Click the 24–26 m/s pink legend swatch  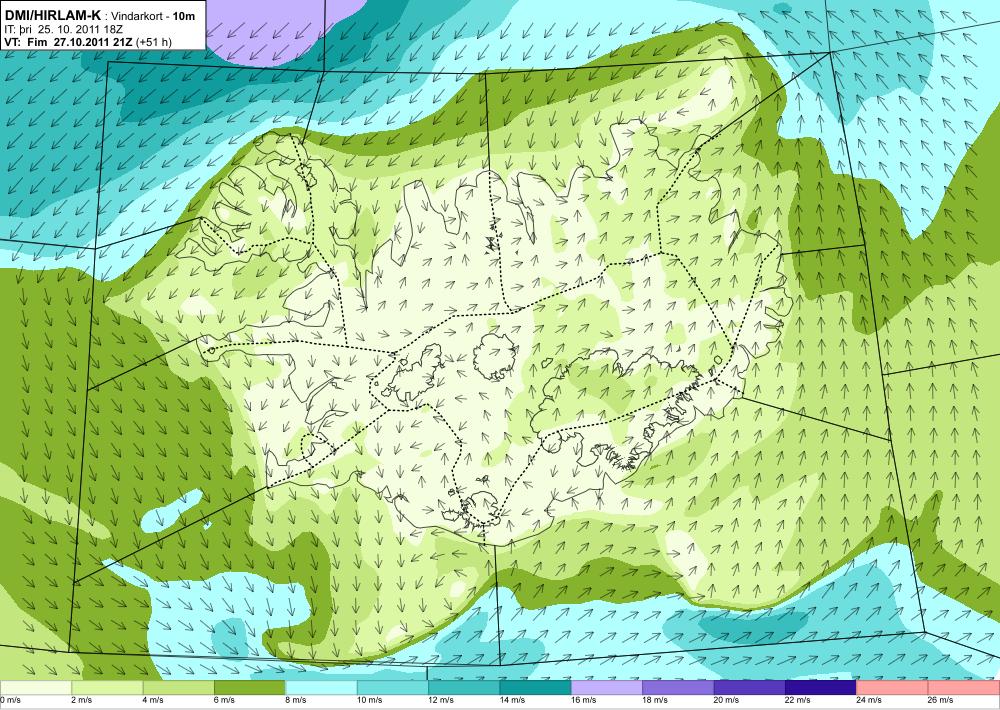(893, 688)
